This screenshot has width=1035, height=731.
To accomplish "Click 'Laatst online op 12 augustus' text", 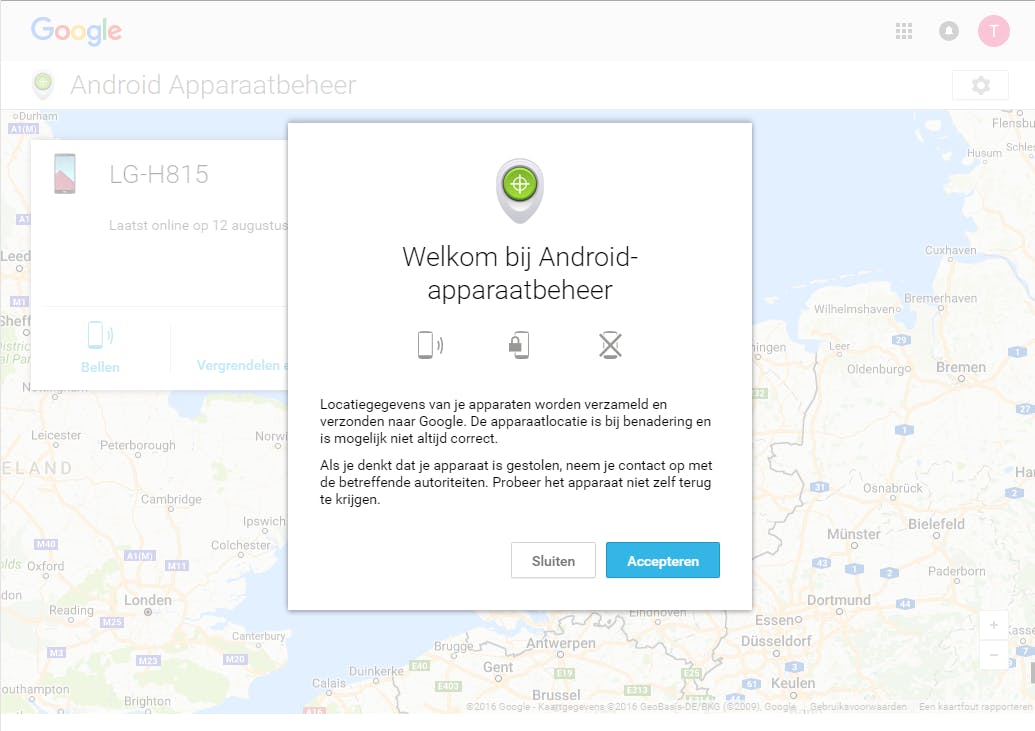I will (x=198, y=225).
